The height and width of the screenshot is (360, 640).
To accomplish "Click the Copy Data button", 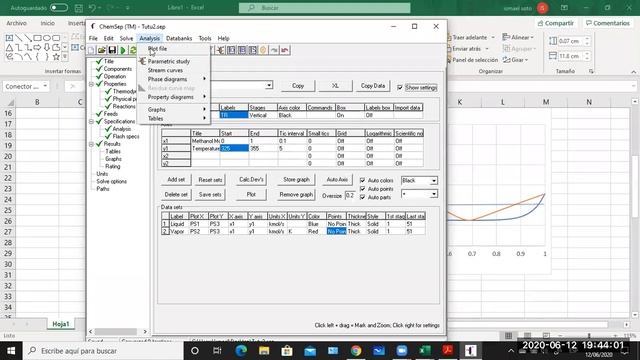I will tap(373, 86).
